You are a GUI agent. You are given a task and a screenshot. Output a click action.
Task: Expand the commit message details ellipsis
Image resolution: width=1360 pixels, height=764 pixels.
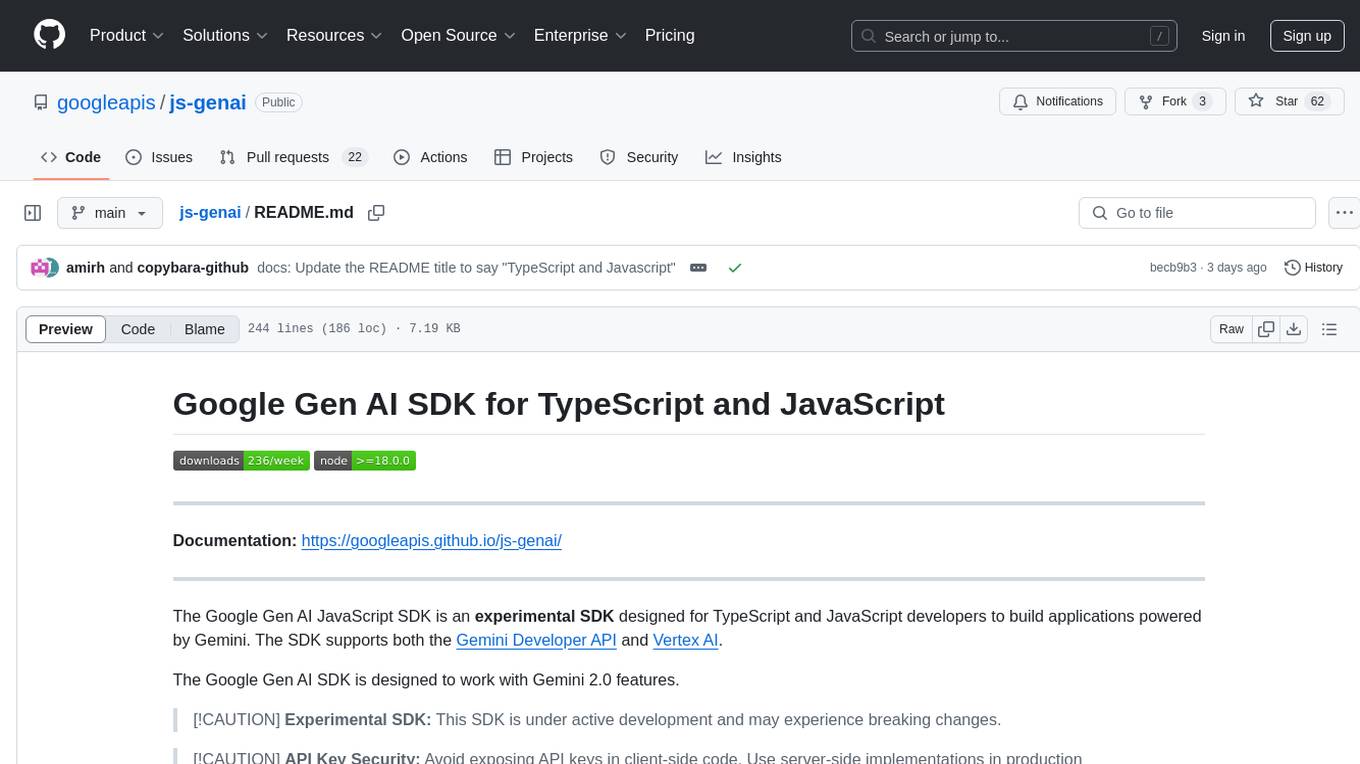tap(699, 267)
